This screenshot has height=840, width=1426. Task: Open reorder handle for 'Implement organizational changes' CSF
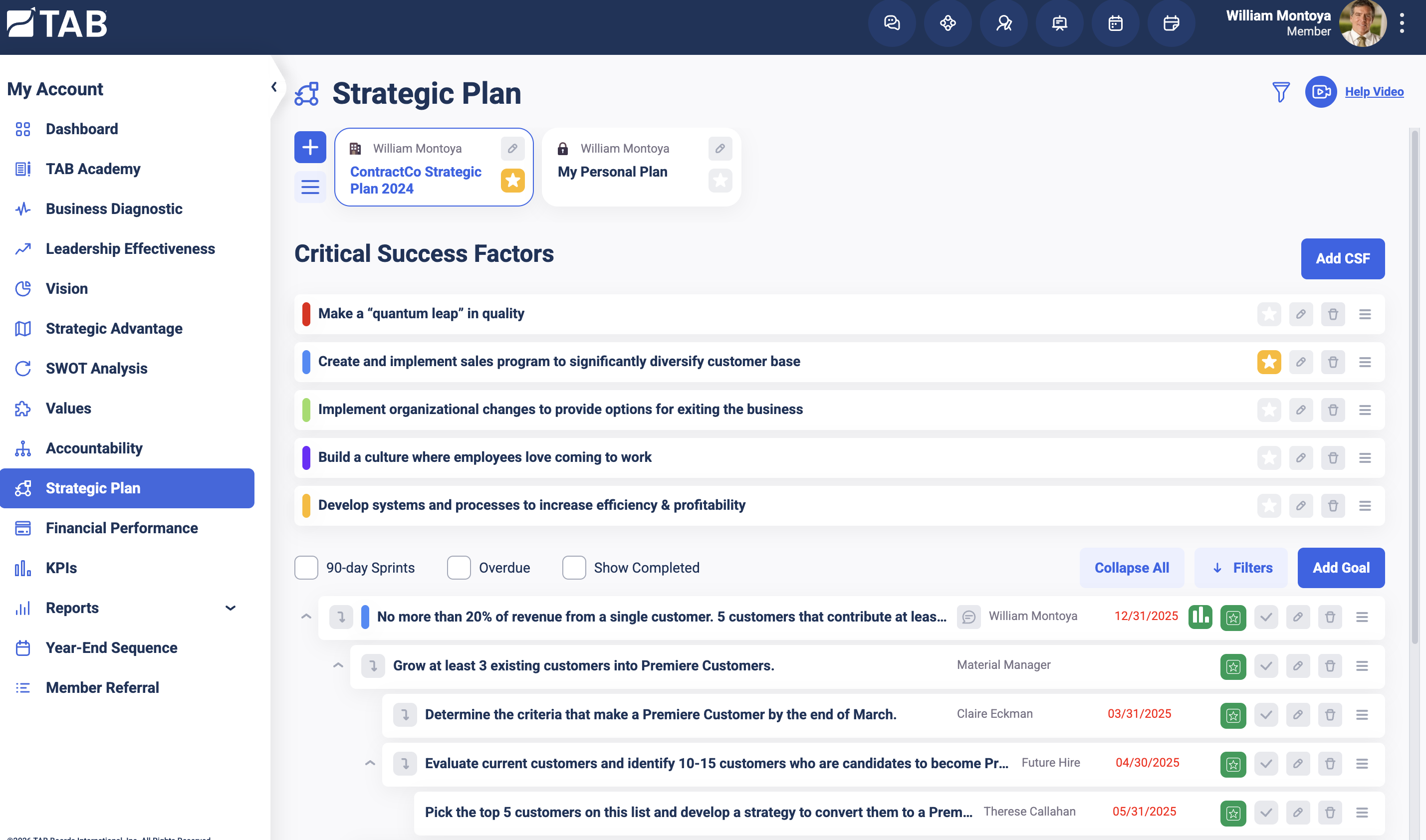(1365, 410)
